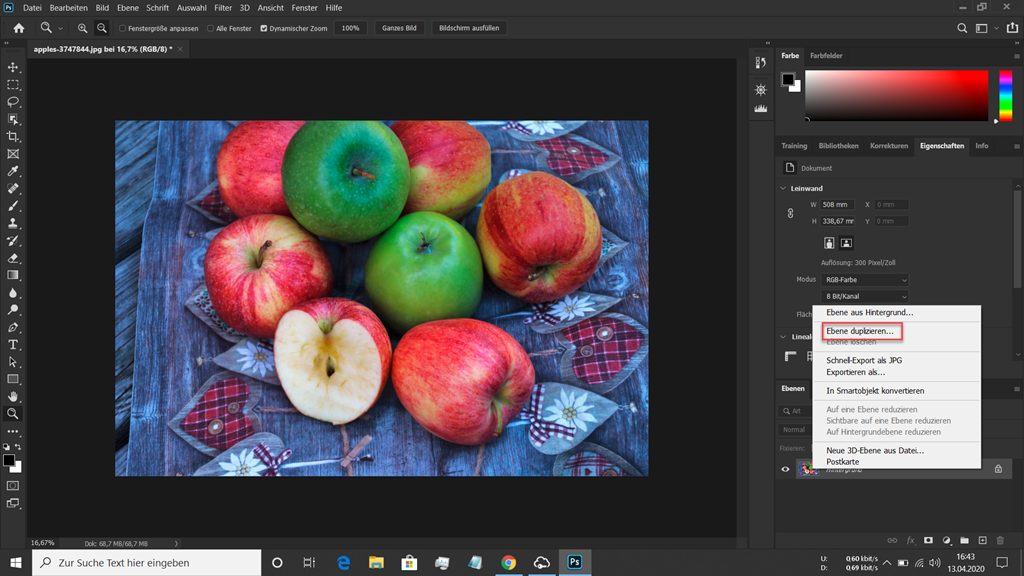This screenshot has height=576, width=1024.
Task: Select the Object Selection tool
Action: coord(13,120)
